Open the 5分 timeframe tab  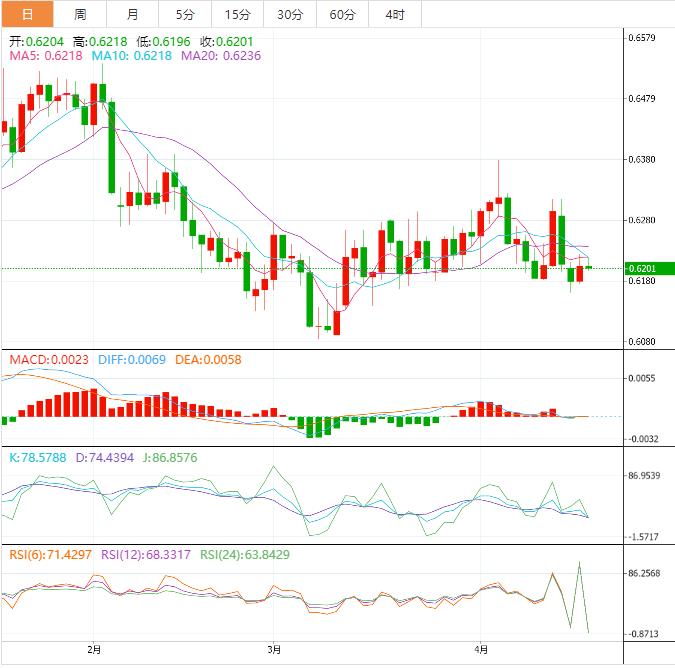(185, 14)
